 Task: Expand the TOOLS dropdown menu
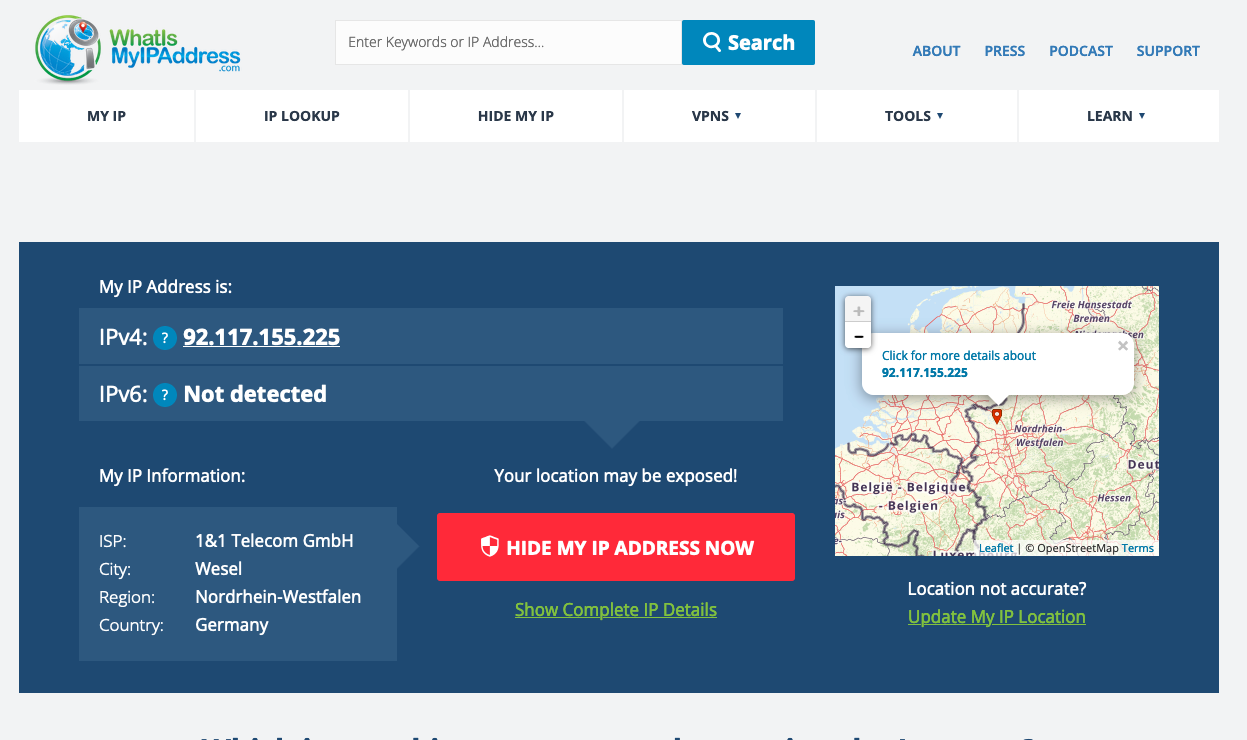(914, 116)
